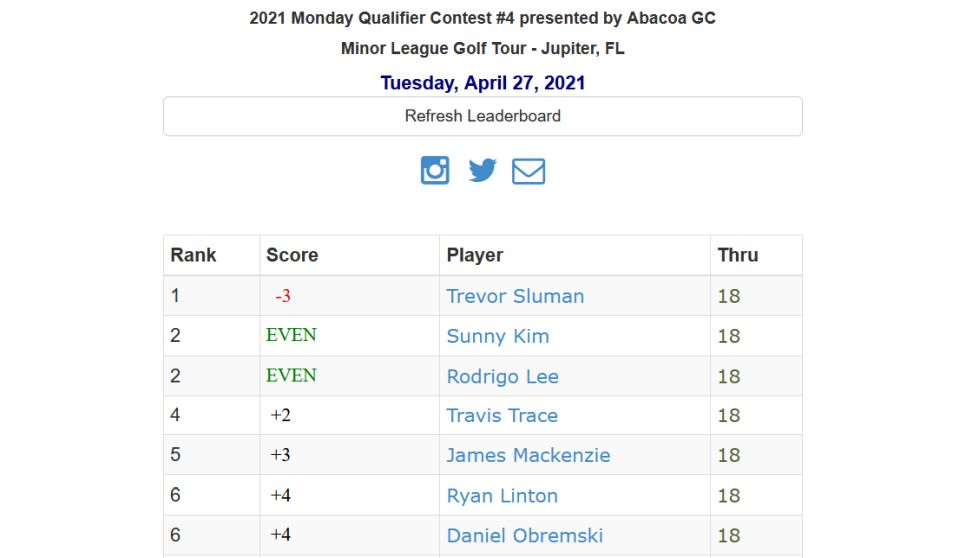Open the Twitter bird icon
The image size is (980, 558).
point(482,171)
